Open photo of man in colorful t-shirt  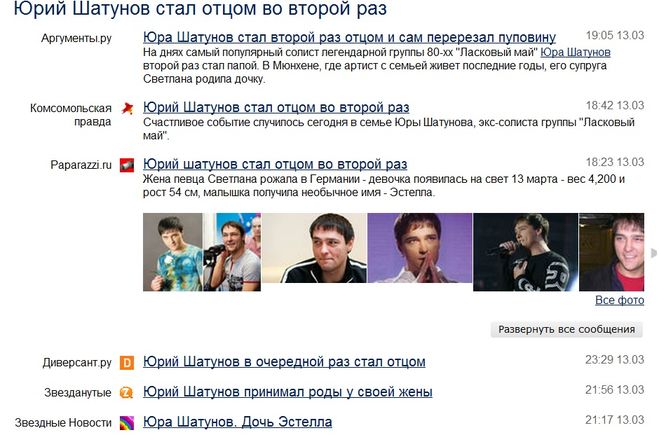(173, 252)
